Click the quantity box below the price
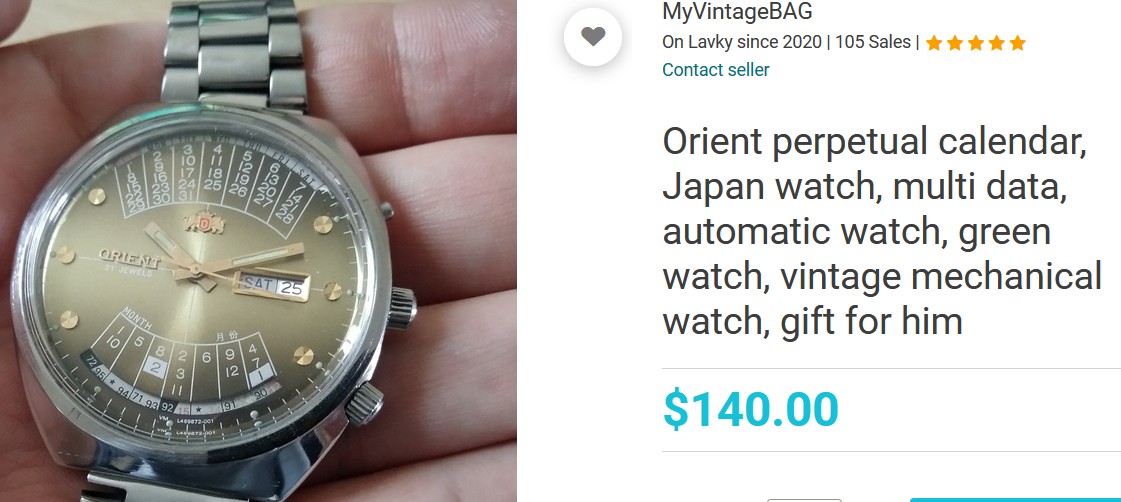 pyautogui.click(x=804, y=500)
